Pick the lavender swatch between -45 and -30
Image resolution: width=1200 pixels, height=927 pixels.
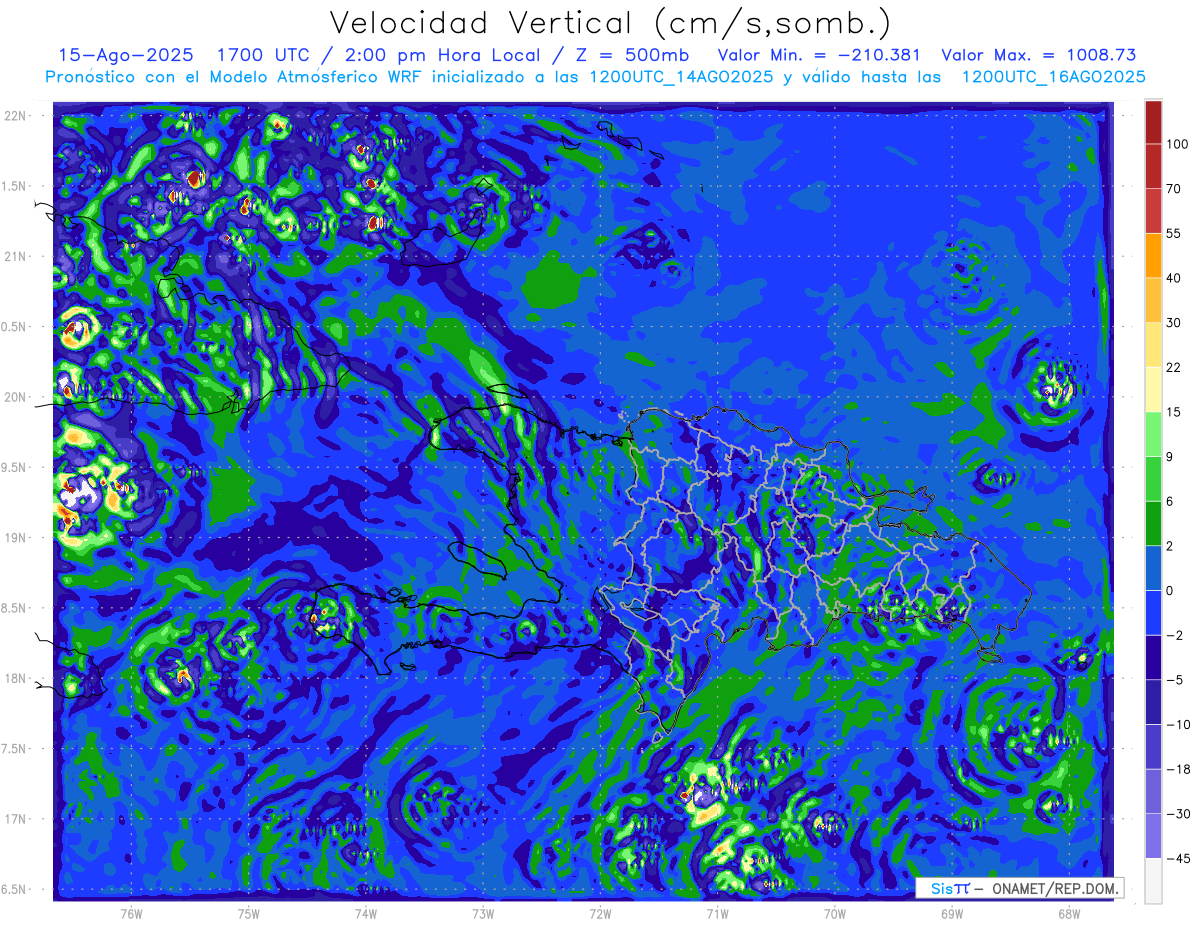[x=1153, y=836]
